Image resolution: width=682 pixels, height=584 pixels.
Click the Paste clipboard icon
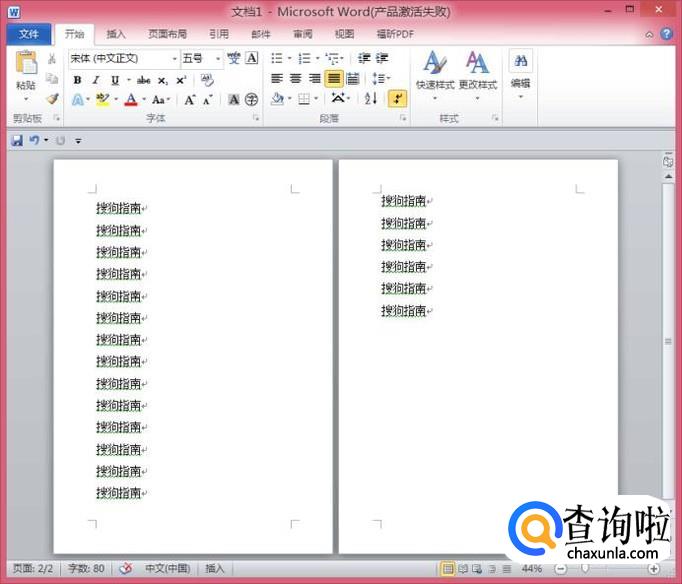(26, 62)
